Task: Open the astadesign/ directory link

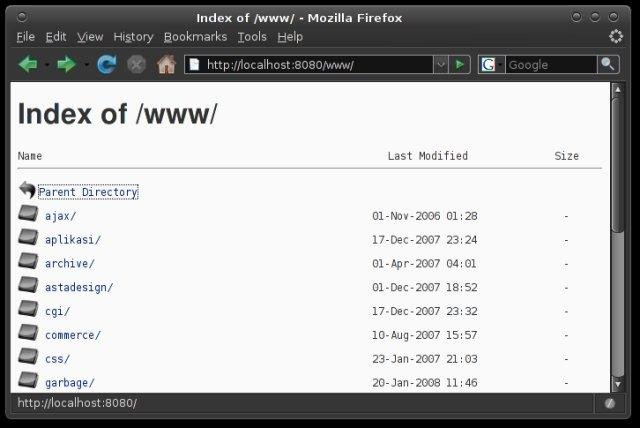Action: click(x=79, y=287)
